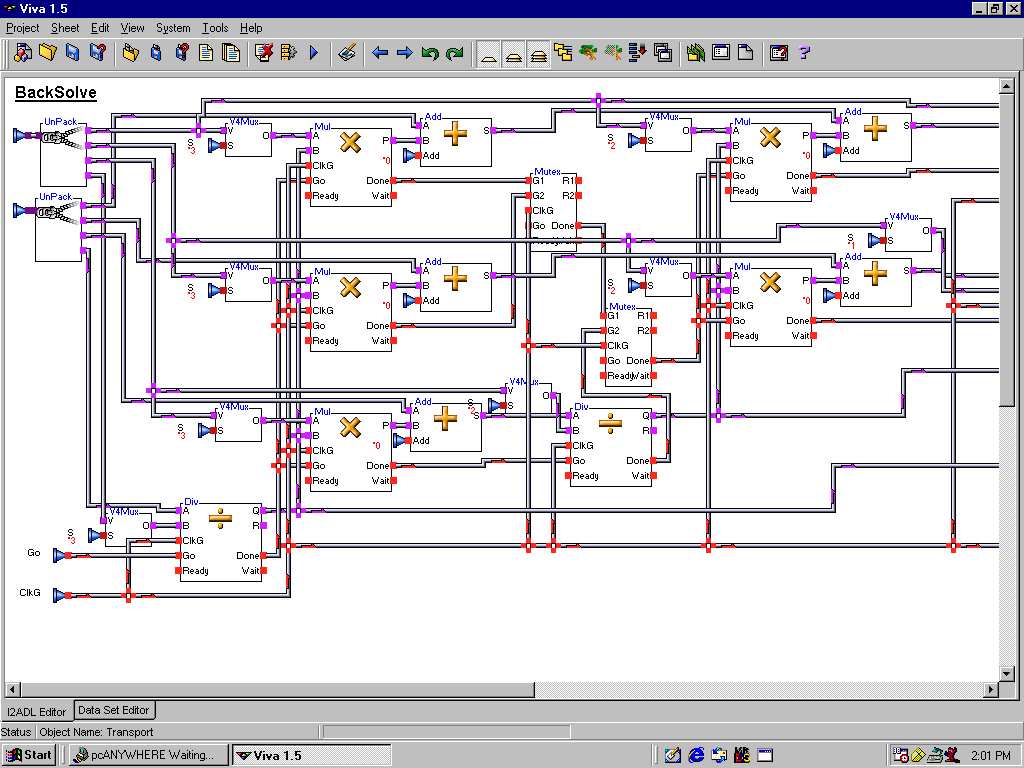The image size is (1024, 768).
Task: Open the Project menu
Action: 23,28
